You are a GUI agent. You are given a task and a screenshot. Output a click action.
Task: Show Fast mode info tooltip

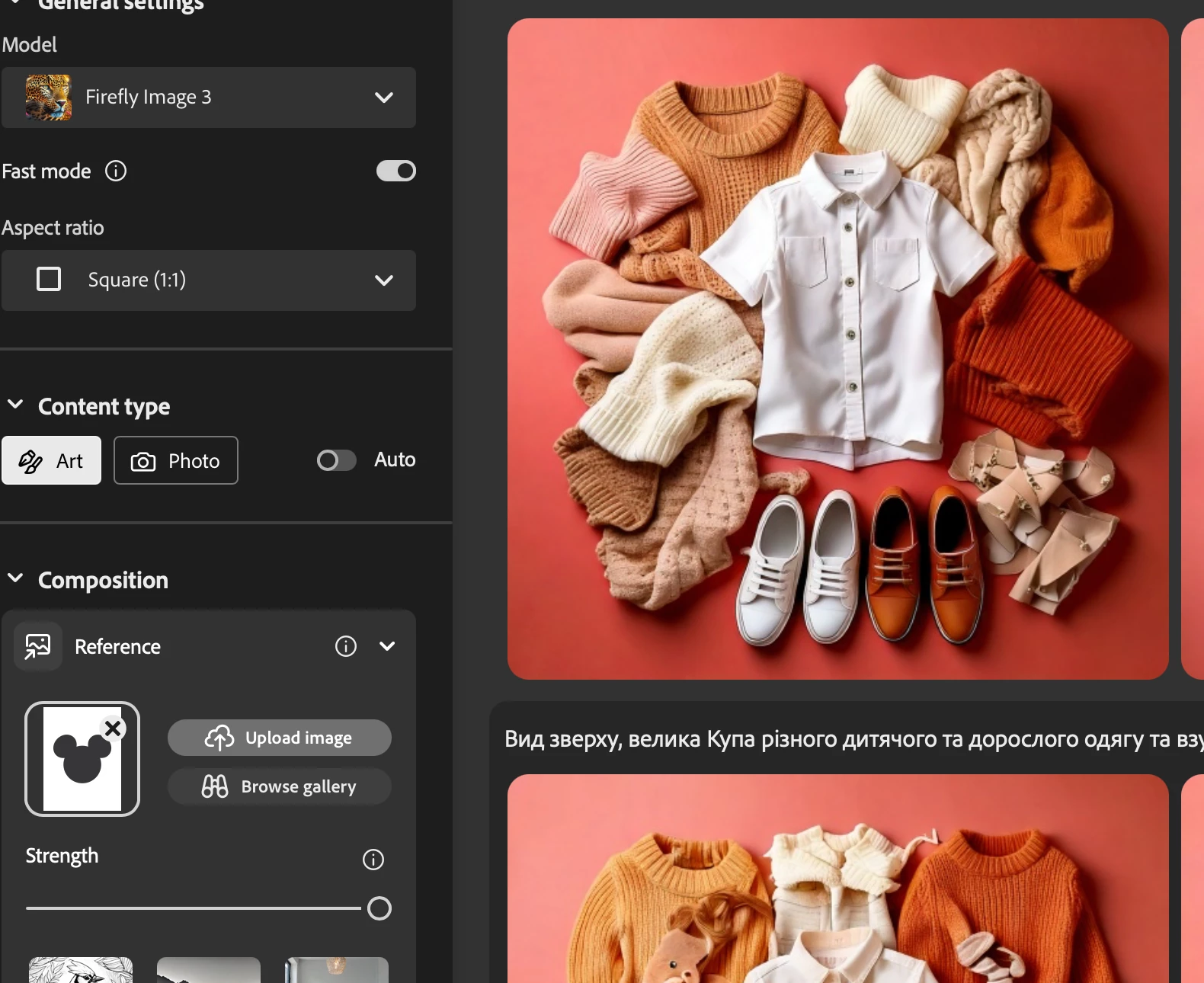click(116, 171)
